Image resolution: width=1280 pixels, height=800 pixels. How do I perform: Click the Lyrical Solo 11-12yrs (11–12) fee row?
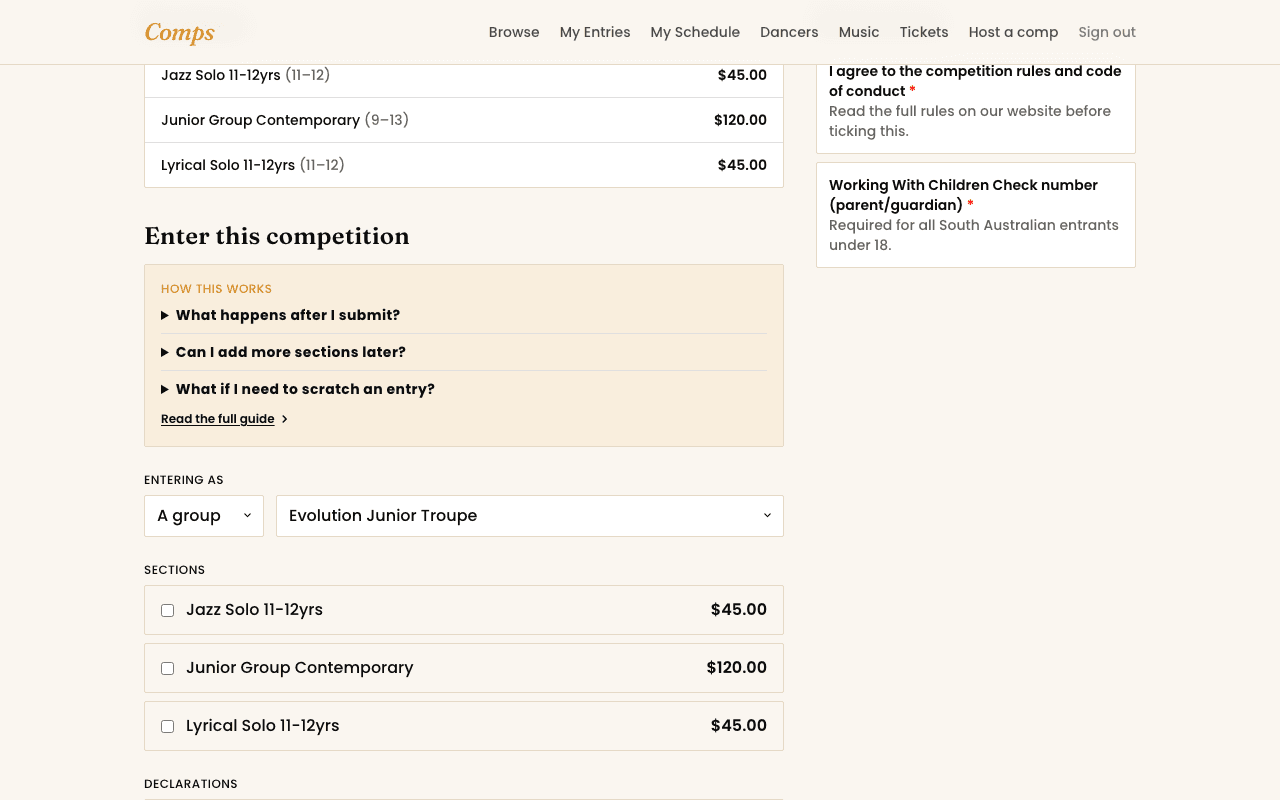pyautogui.click(x=464, y=165)
